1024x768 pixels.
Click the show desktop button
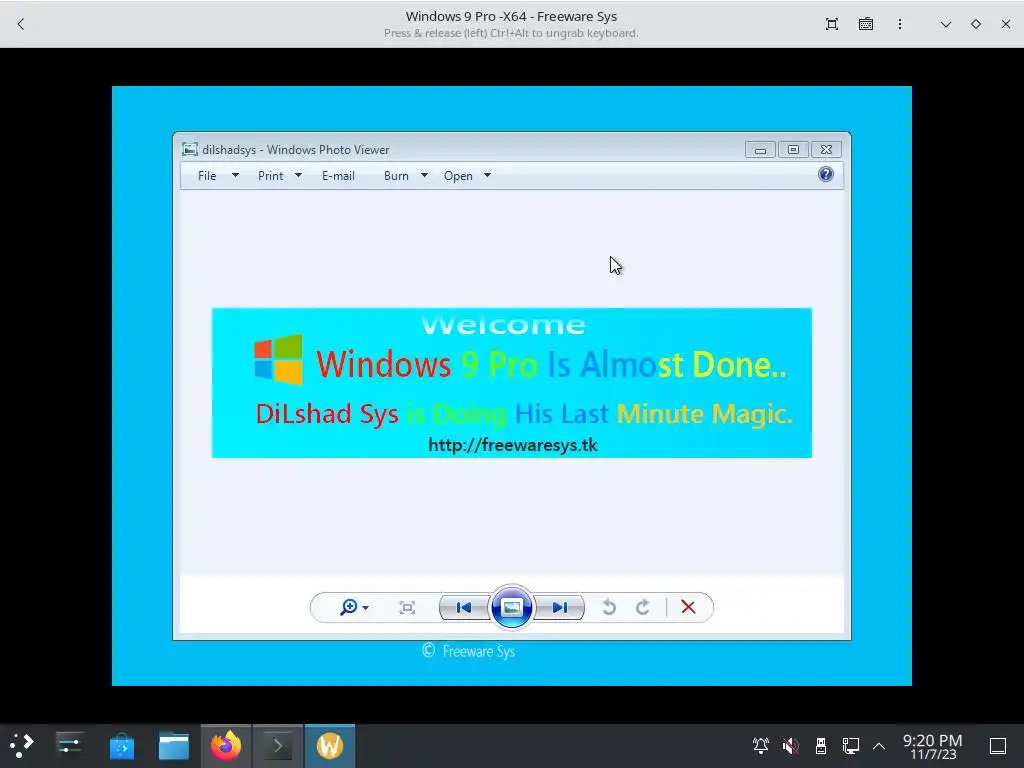click(x=998, y=746)
